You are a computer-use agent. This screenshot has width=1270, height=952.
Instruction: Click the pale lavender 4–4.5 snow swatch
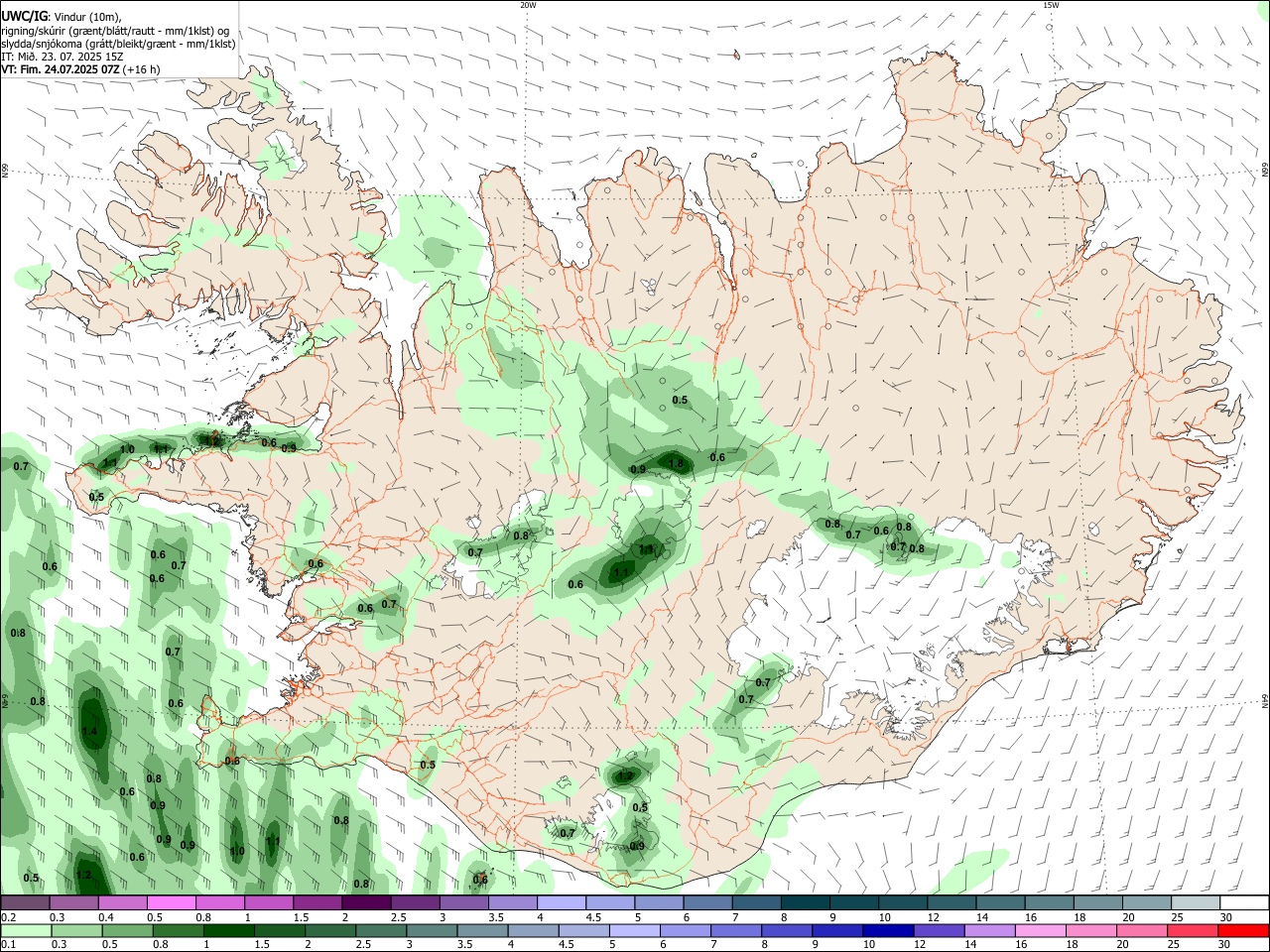[x=561, y=903]
